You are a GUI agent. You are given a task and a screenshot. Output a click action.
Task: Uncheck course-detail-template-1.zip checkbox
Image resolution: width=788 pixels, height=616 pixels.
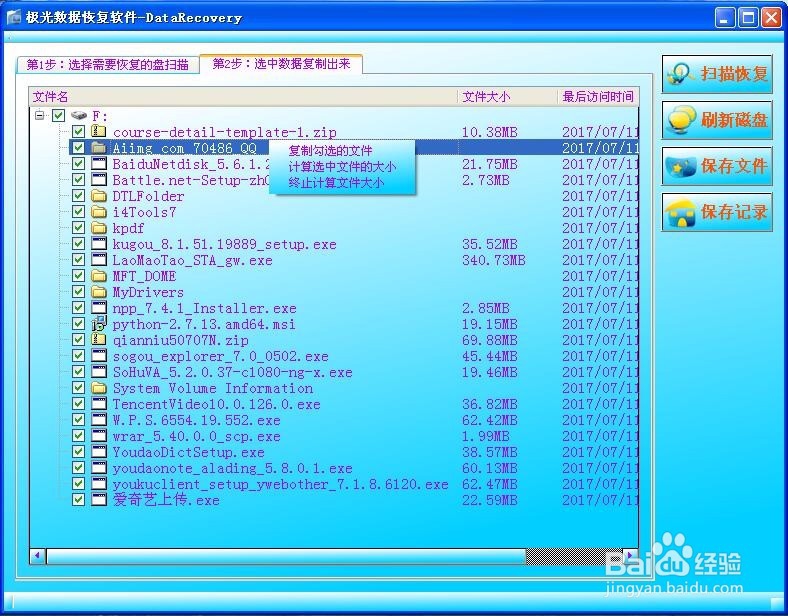point(78,132)
